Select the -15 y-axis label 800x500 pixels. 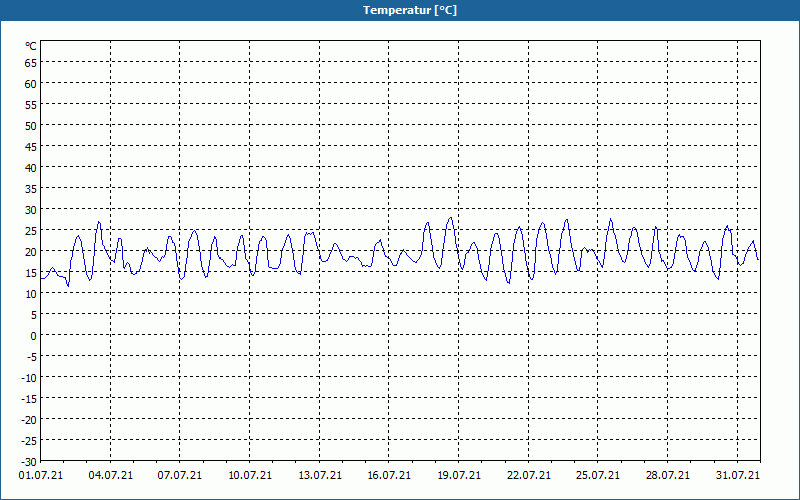tap(29, 398)
